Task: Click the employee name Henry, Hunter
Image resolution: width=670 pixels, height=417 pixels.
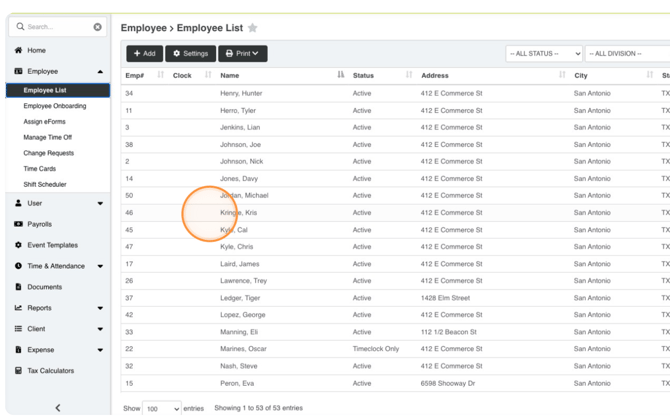Action: pos(241,93)
